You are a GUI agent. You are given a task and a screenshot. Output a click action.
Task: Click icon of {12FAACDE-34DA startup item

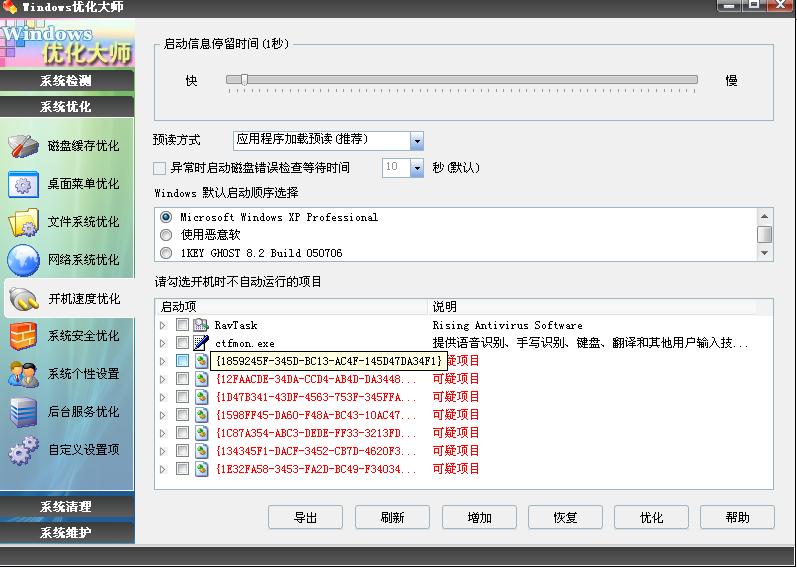click(202, 379)
